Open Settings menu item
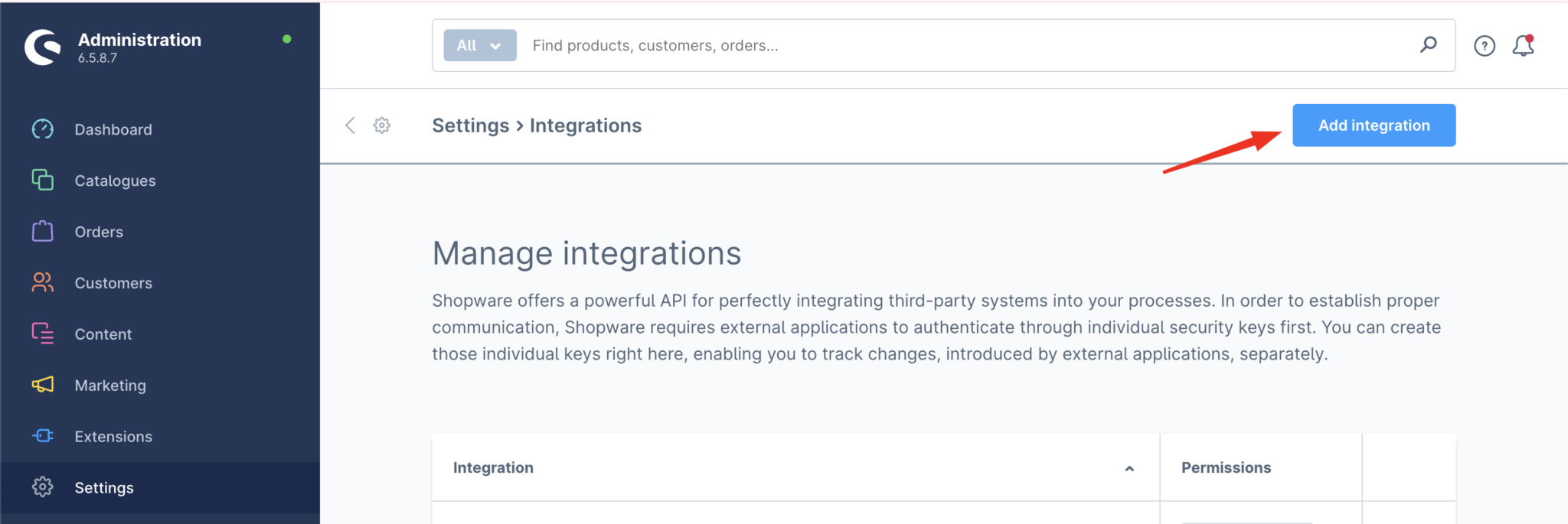Viewport: 1568px width, 524px height. 160,488
